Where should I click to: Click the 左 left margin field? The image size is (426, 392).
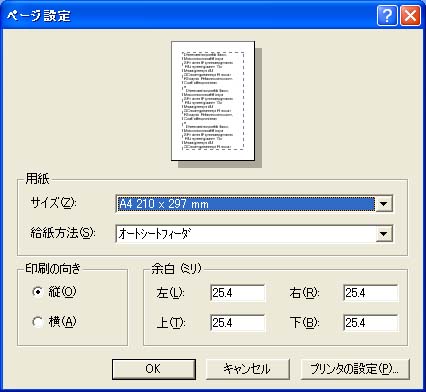pos(238,293)
